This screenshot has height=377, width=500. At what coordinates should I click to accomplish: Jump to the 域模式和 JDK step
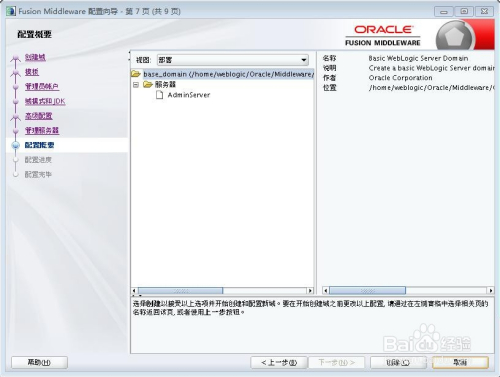pyautogui.click(x=45, y=101)
